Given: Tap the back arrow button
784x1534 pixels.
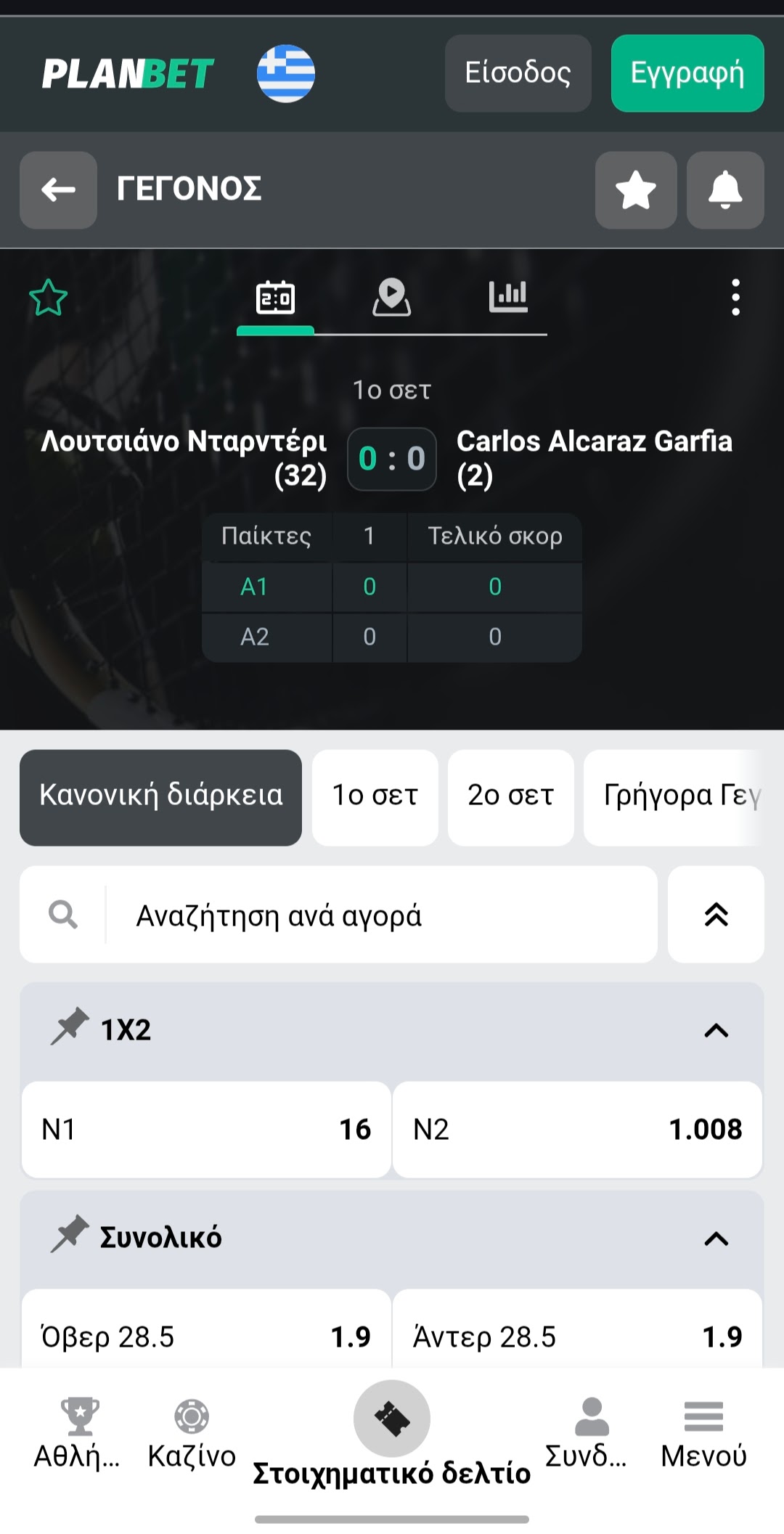Looking at the screenshot, I should pos(58,190).
